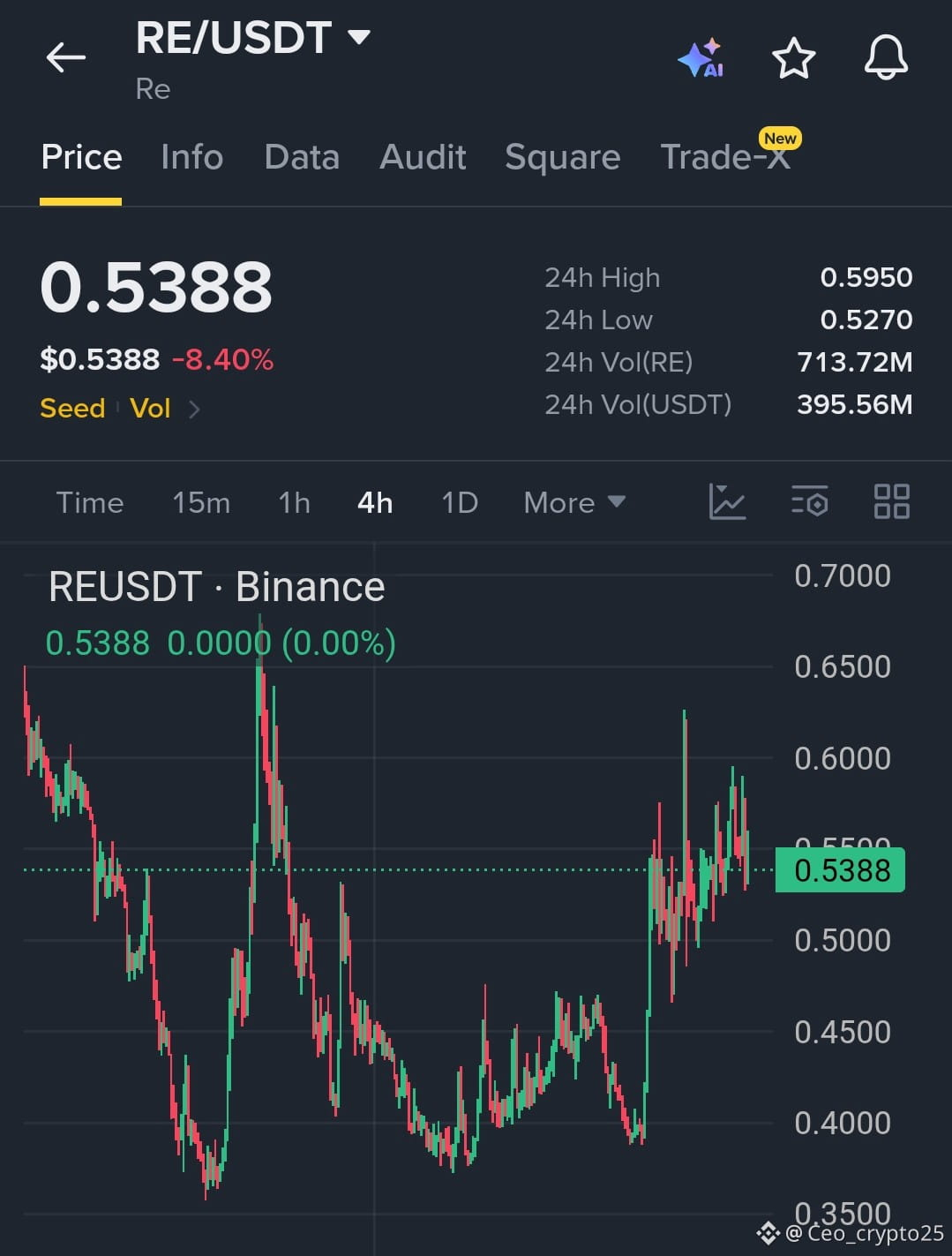Open chart settings list-gear icon

809,501
